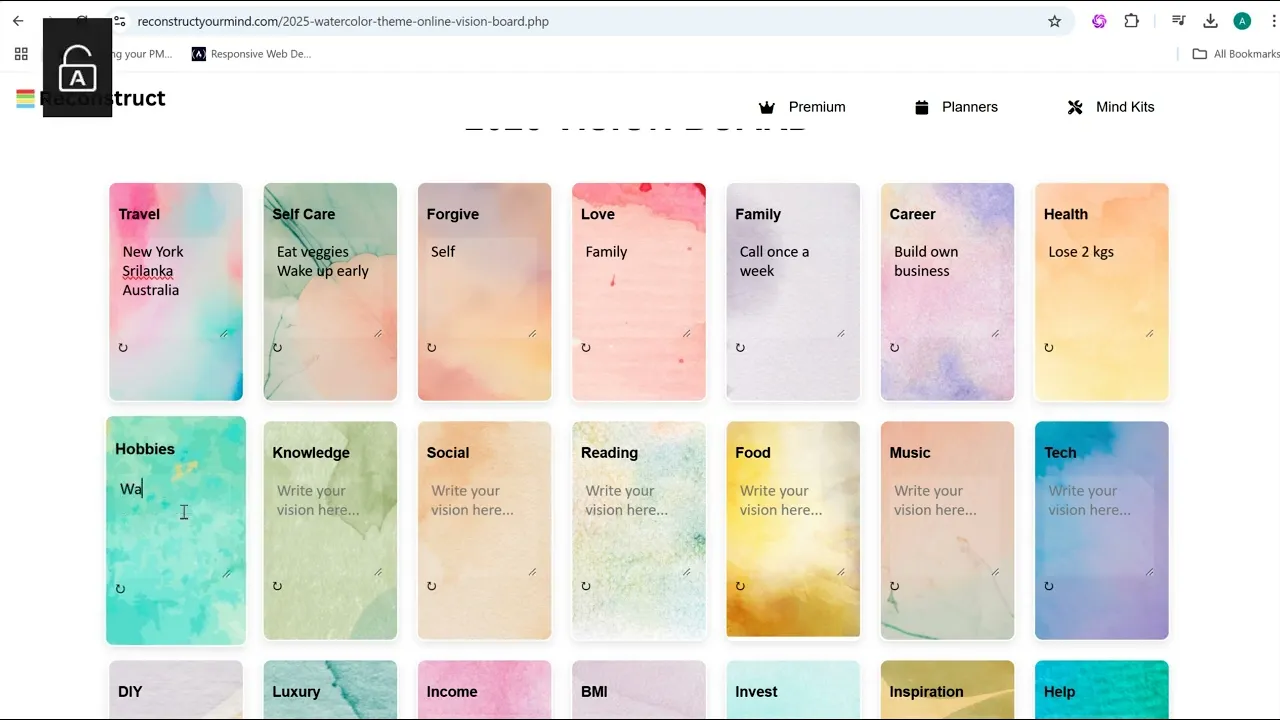Open the Premium menu item
The width and height of the screenshot is (1280, 720).
coord(802,107)
